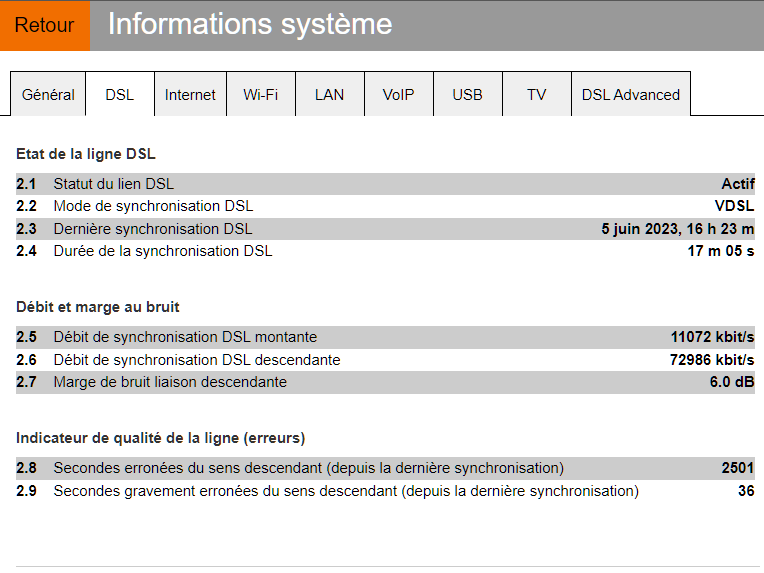This screenshot has height=573, width=764.
Task: Show the USB tab
Action: tap(467, 95)
